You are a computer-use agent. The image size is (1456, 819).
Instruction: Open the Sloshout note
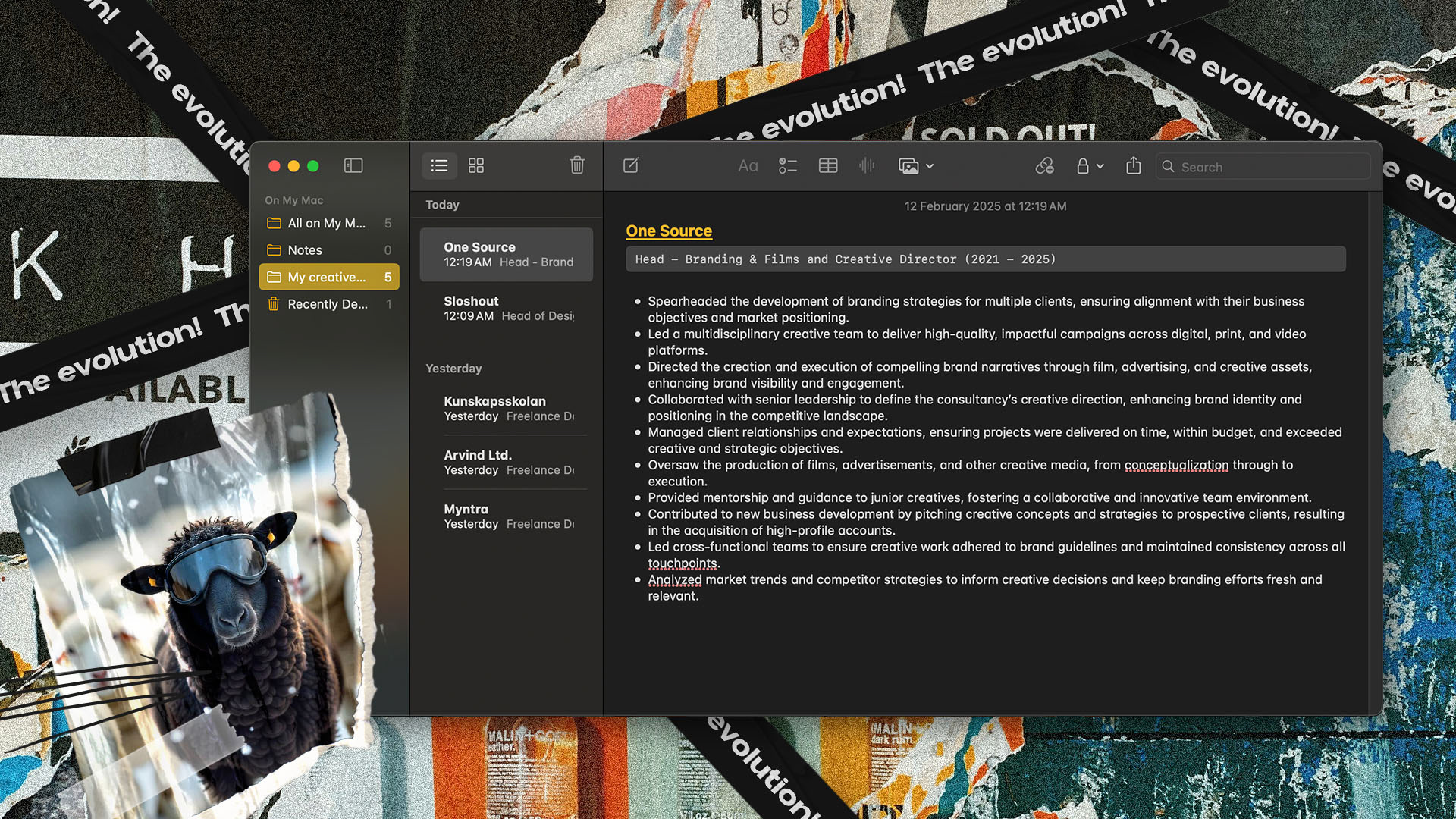pyautogui.click(x=507, y=309)
